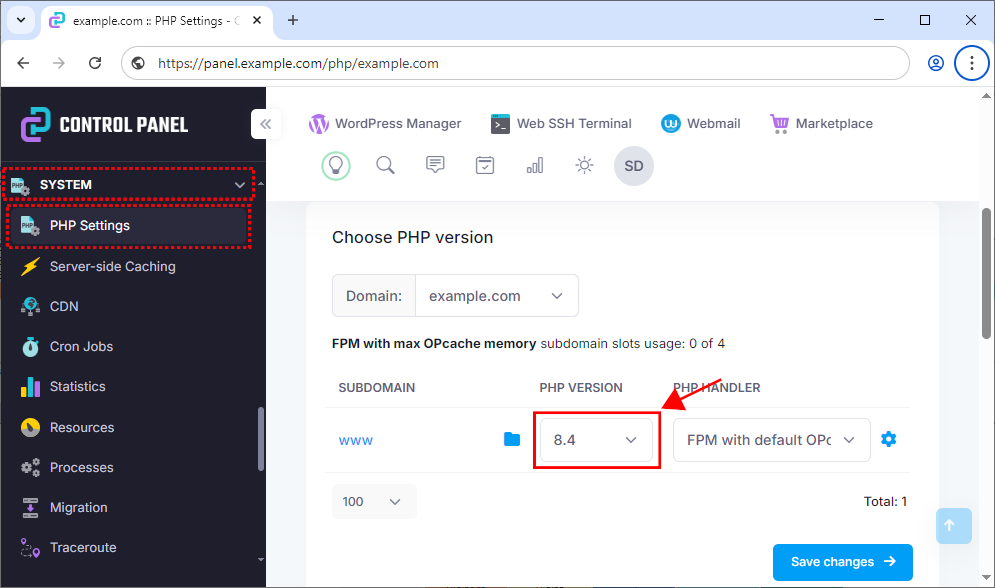This screenshot has height=588, width=995.
Task: Open the Marketplace
Action: point(821,124)
